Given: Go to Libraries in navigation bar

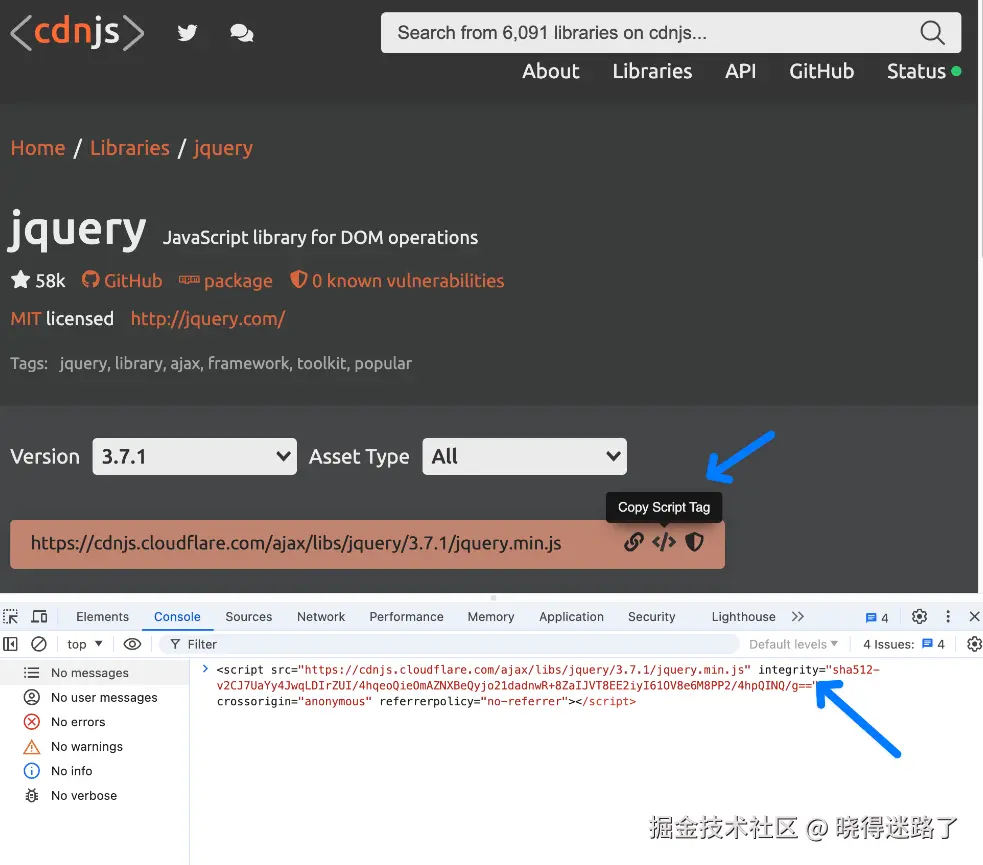Looking at the screenshot, I should 652,71.
